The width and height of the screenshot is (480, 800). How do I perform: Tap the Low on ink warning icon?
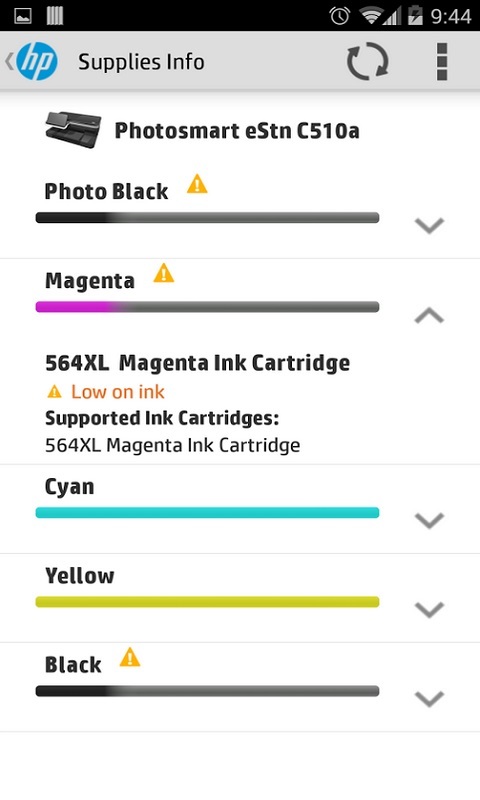54,392
